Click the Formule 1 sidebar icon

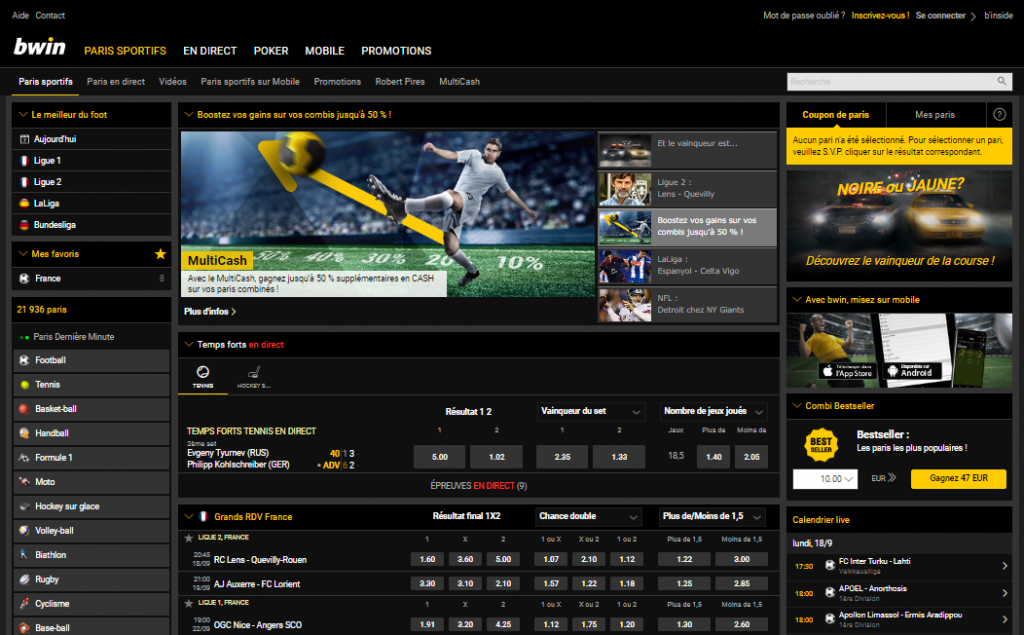(24, 457)
